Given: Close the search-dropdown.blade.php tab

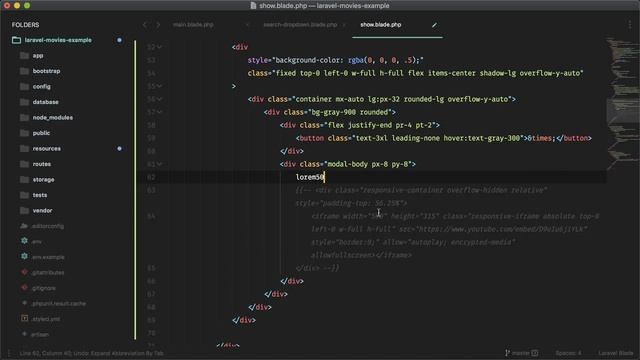Looking at the screenshot, I should point(344,25).
